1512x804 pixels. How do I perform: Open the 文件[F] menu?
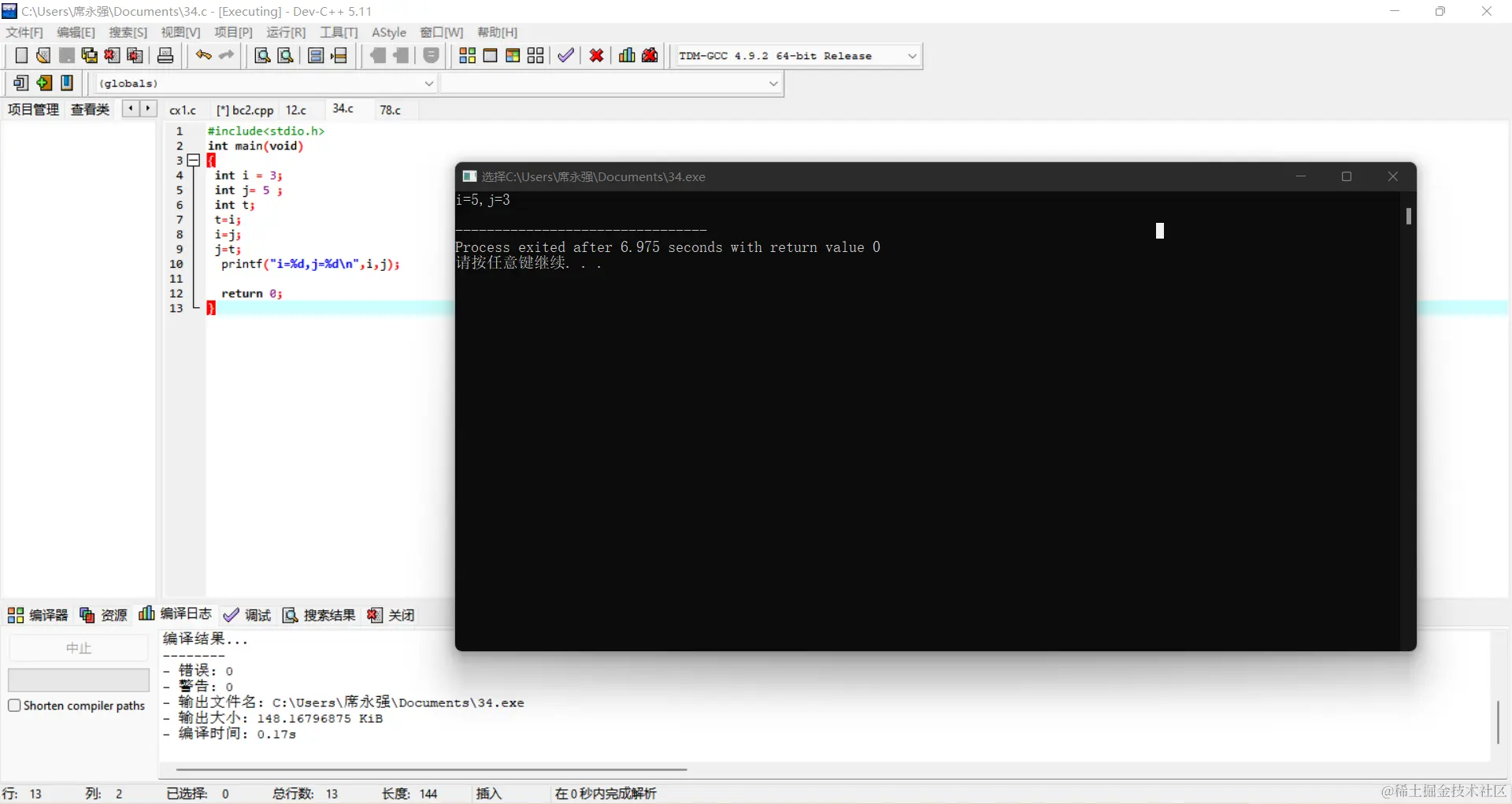tap(24, 32)
